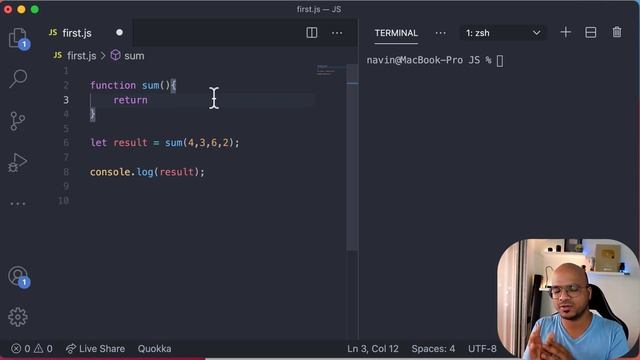Viewport: 640px width, 360px height.
Task: Click the macOS green fullscreen button
Action: (x=35, y=9)
